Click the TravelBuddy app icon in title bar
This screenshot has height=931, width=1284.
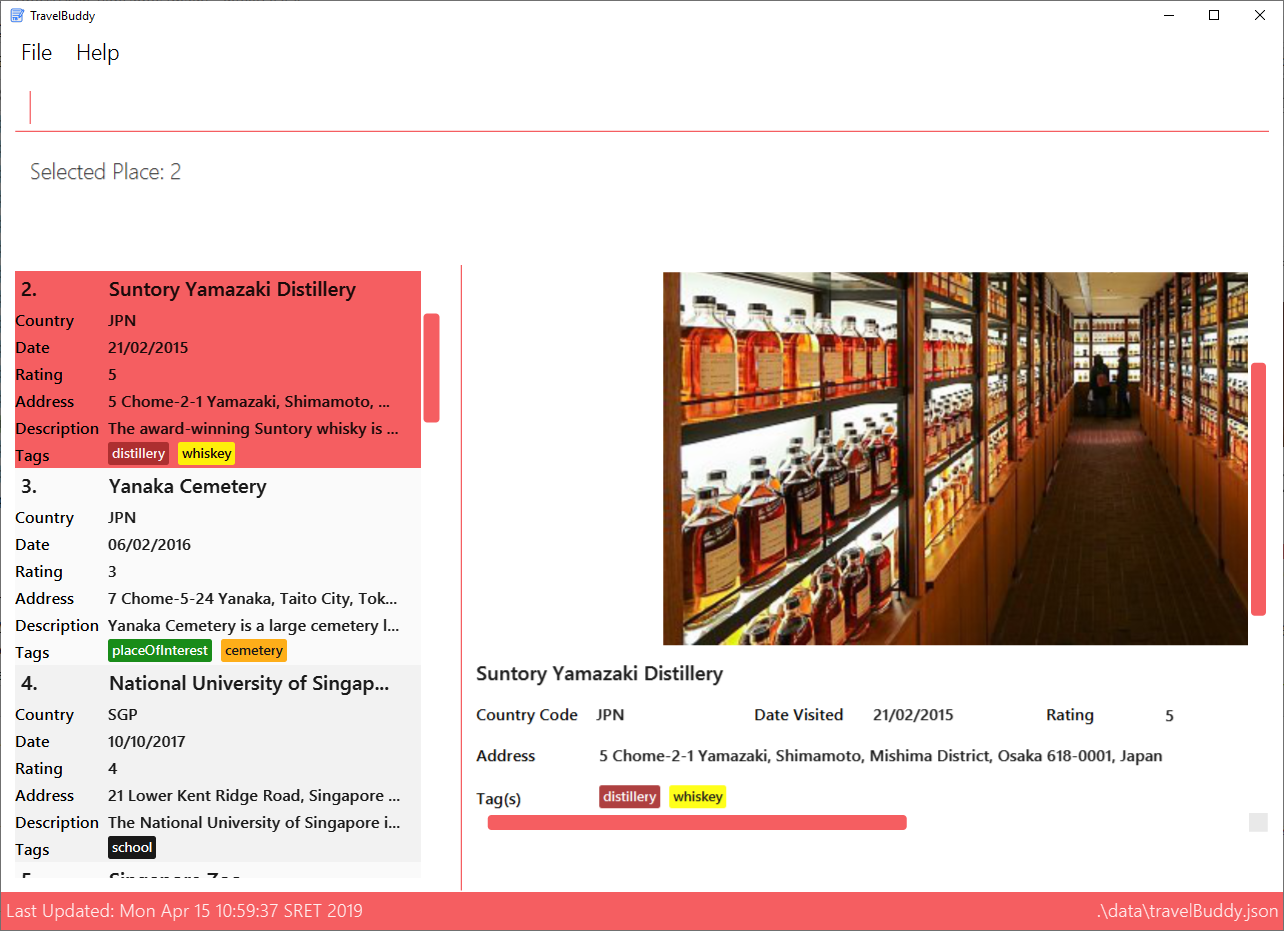tap(17, 16)
